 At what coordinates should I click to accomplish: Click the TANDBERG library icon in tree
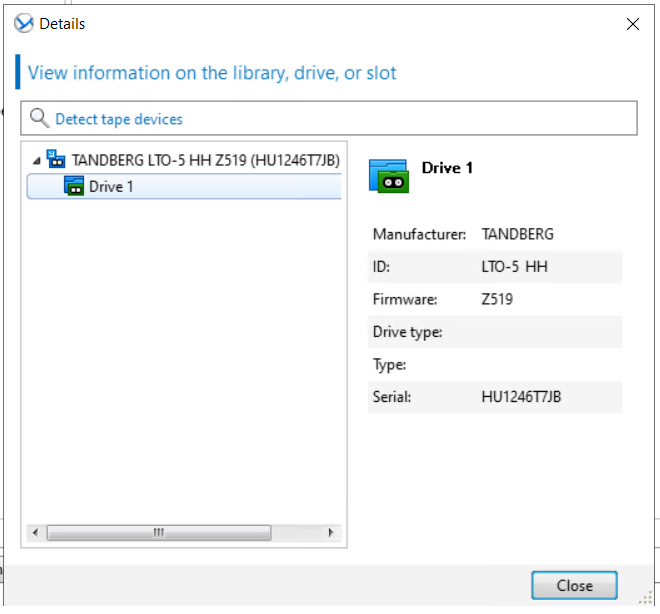point(56,159)
